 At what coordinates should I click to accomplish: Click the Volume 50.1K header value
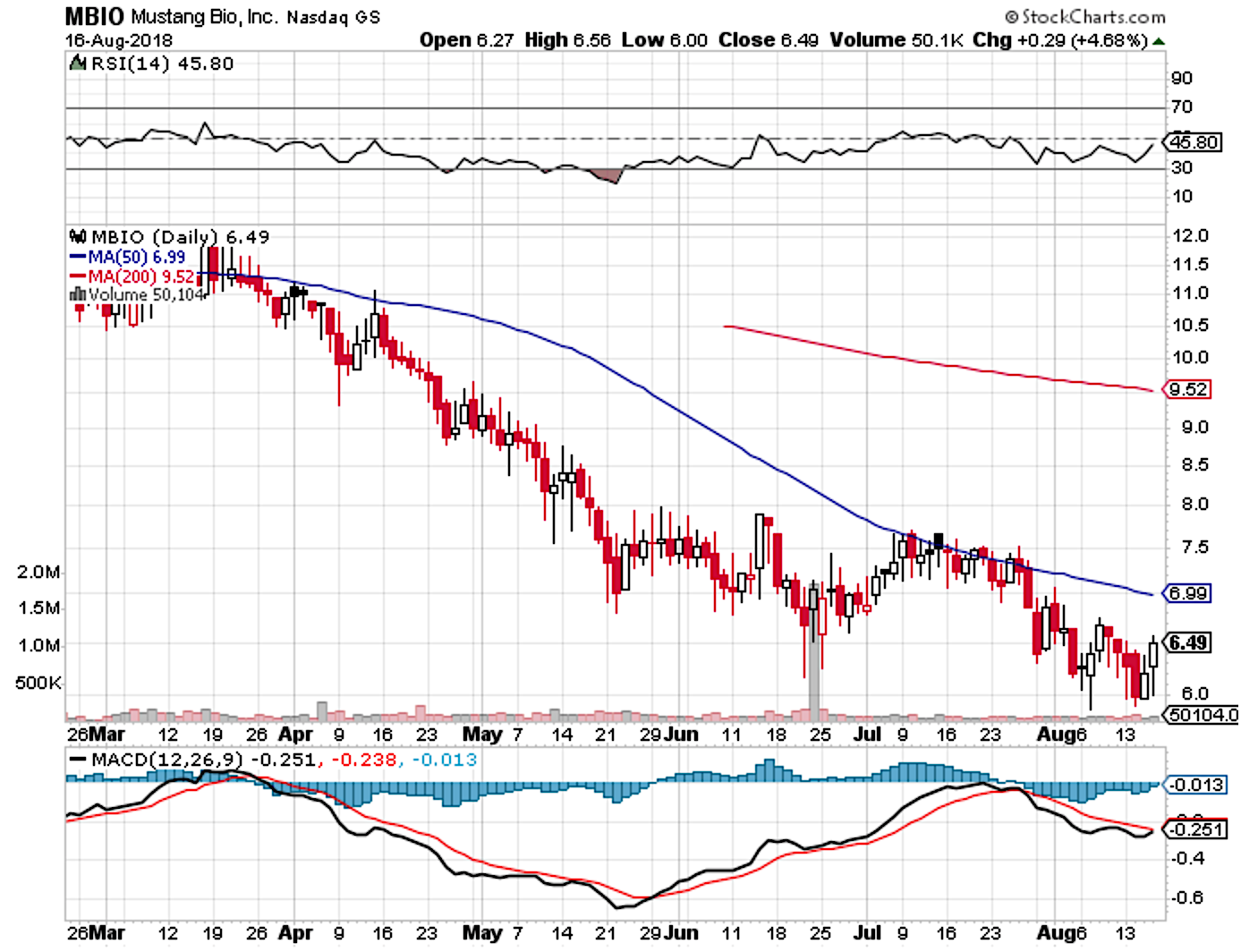[x=896, y=40]
